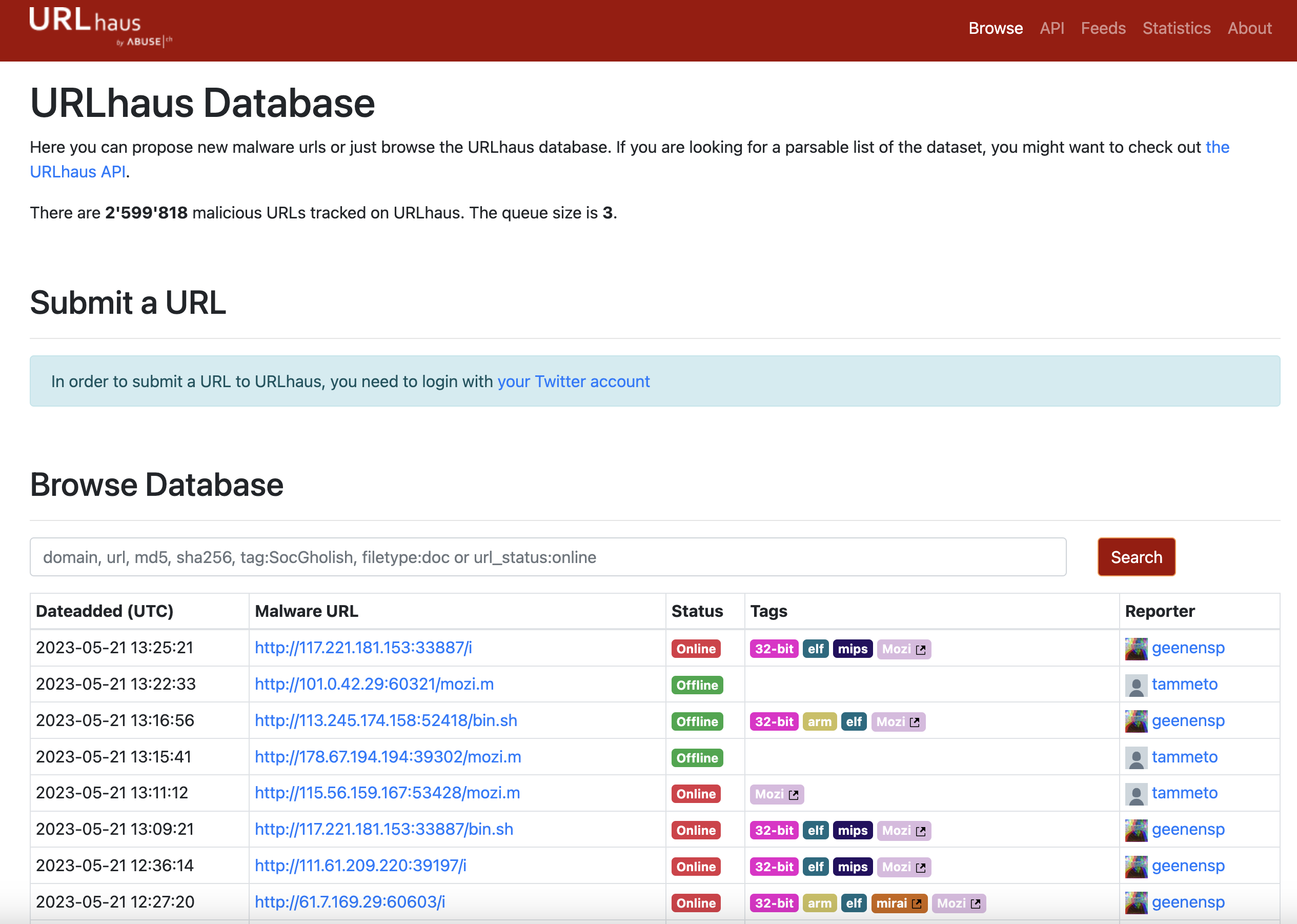1297x924 pixels.
Task: Click the elf tag in the 13:16:56 row
Action: 854,722
